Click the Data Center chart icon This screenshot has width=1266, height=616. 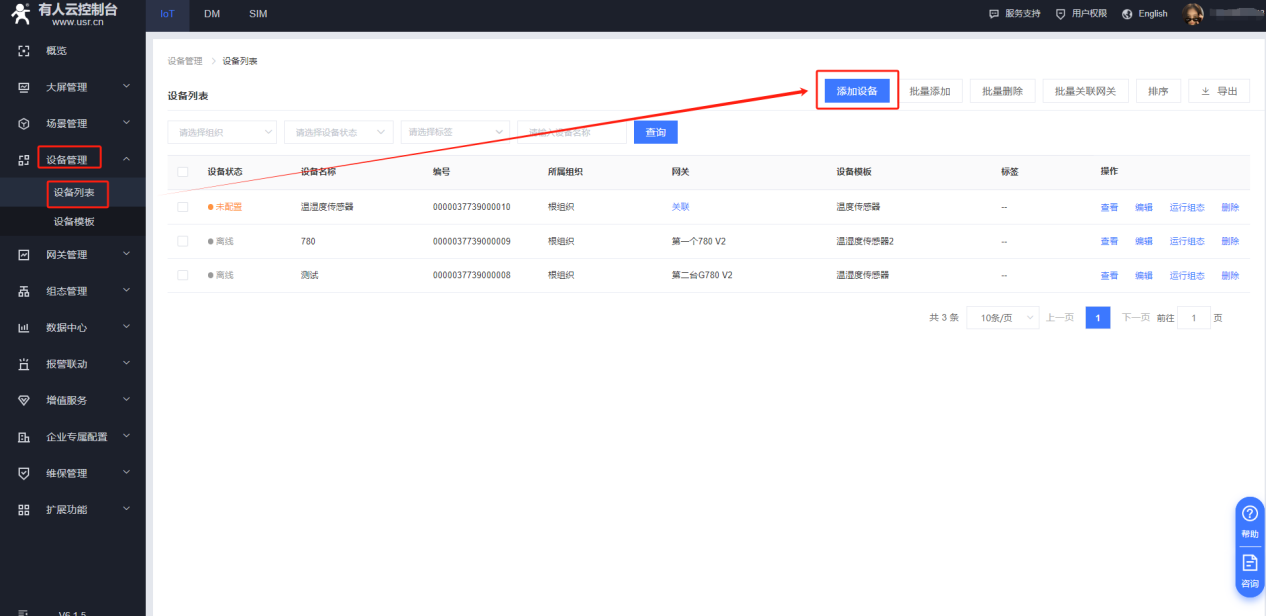[24, 328]
